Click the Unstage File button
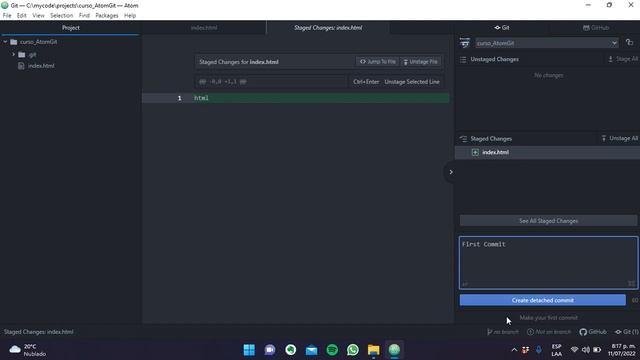The height and width of the screenshot is (360, 640). 420,62
